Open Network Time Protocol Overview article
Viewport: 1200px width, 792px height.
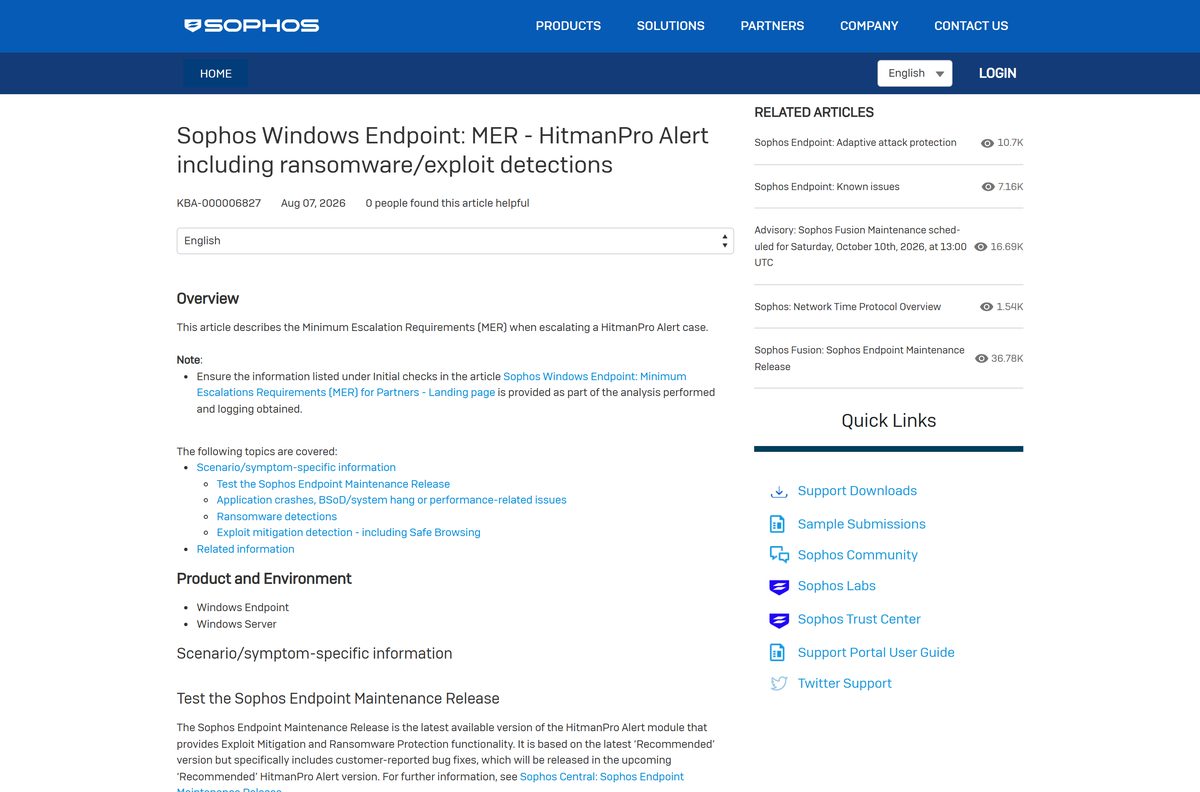point(847,307)
